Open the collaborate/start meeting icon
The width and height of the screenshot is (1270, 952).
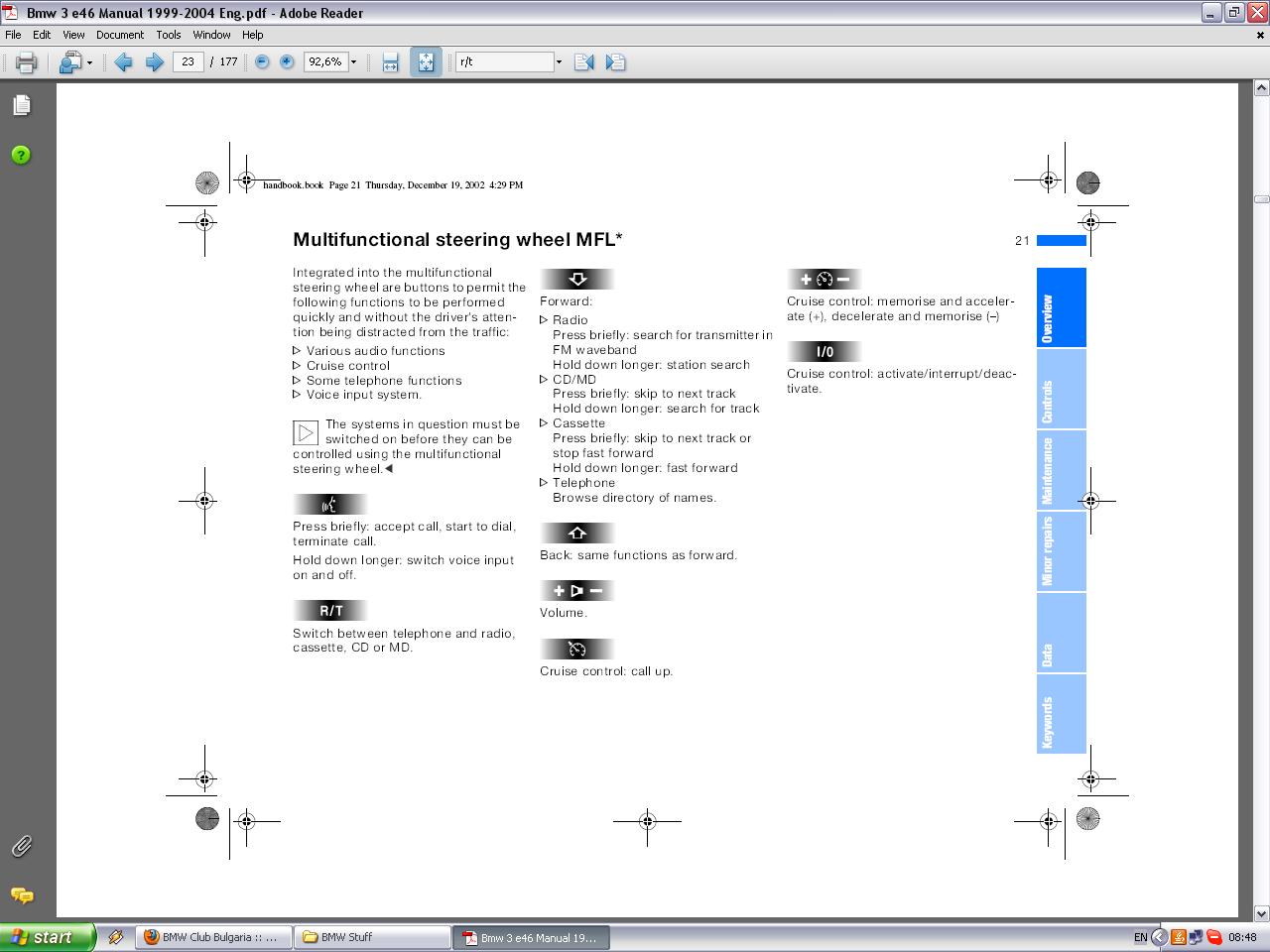coord(69,62)
